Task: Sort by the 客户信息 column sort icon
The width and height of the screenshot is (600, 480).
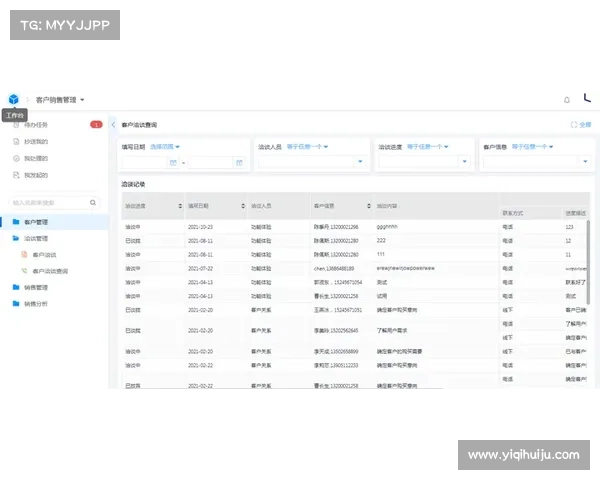Action: [368, 206]
